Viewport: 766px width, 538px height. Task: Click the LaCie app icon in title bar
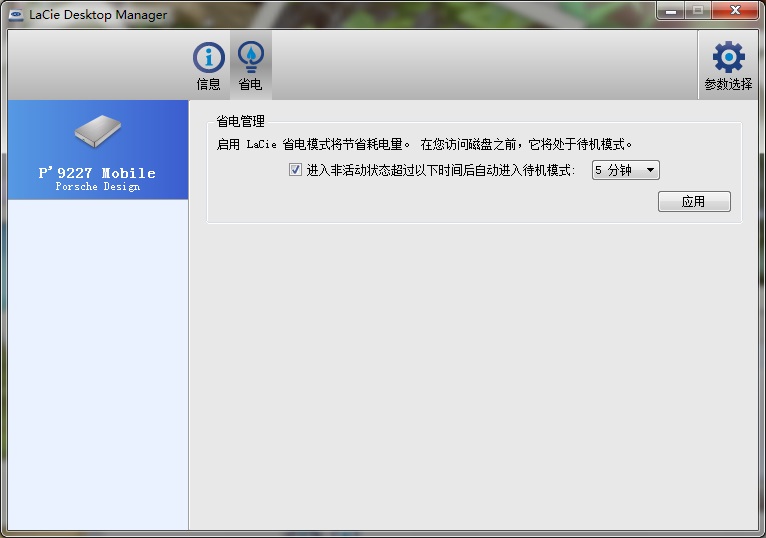[16, 15]
